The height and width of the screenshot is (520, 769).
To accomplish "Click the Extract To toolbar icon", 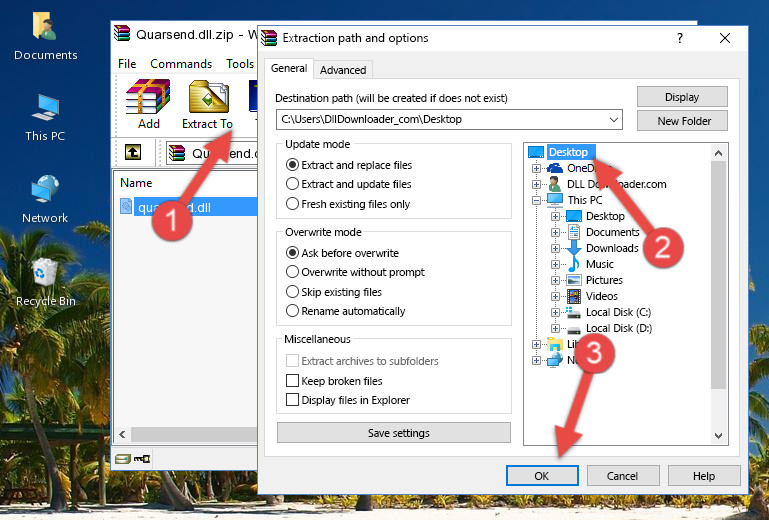I will [x=207, y=104].
